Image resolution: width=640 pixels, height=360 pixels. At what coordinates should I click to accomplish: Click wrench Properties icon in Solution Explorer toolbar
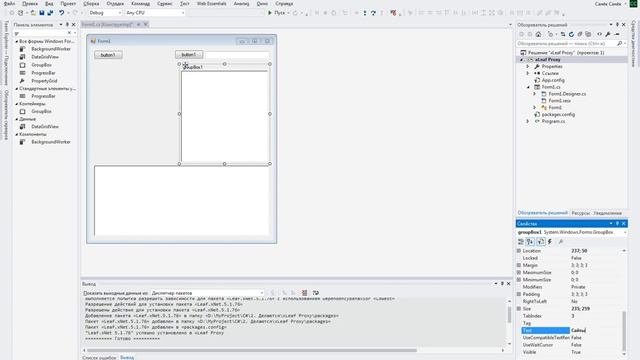pyautogui.click(x=608, y=34)
